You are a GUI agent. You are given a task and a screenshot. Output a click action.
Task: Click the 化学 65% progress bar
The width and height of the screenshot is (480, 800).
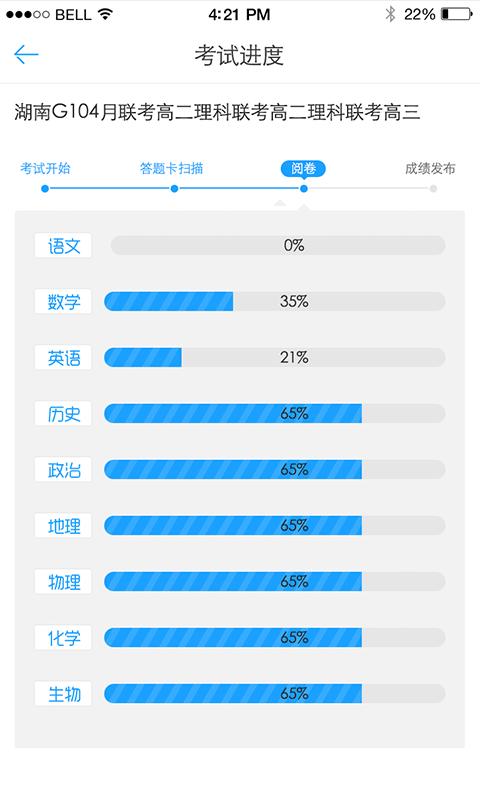(x=275, y=638)
